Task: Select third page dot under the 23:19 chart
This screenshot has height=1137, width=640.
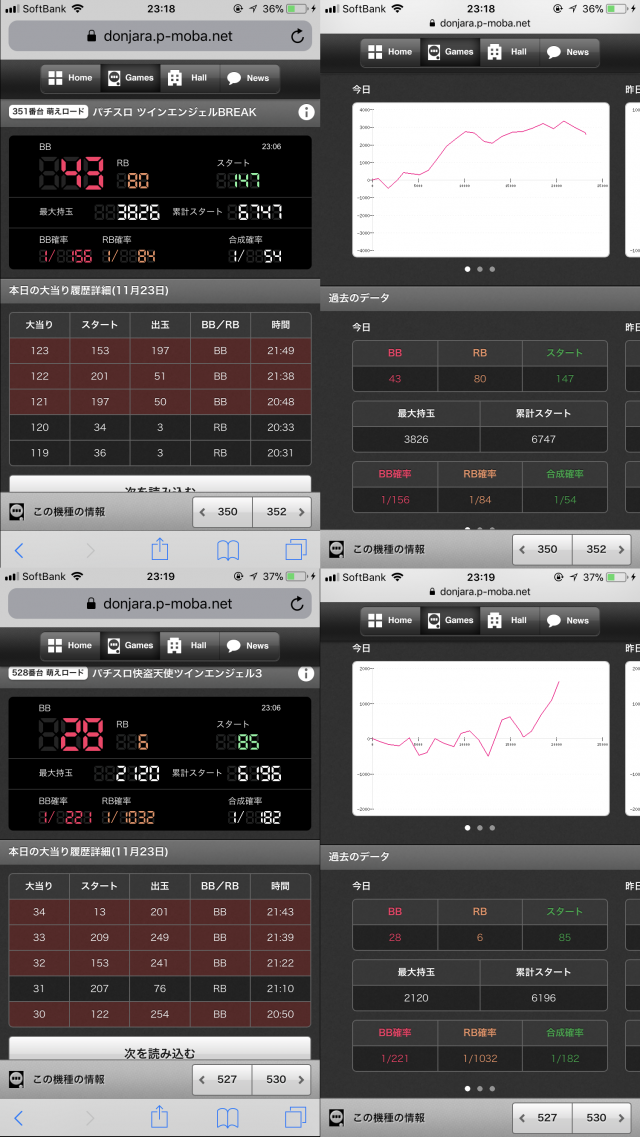Action: coord(493,828)
